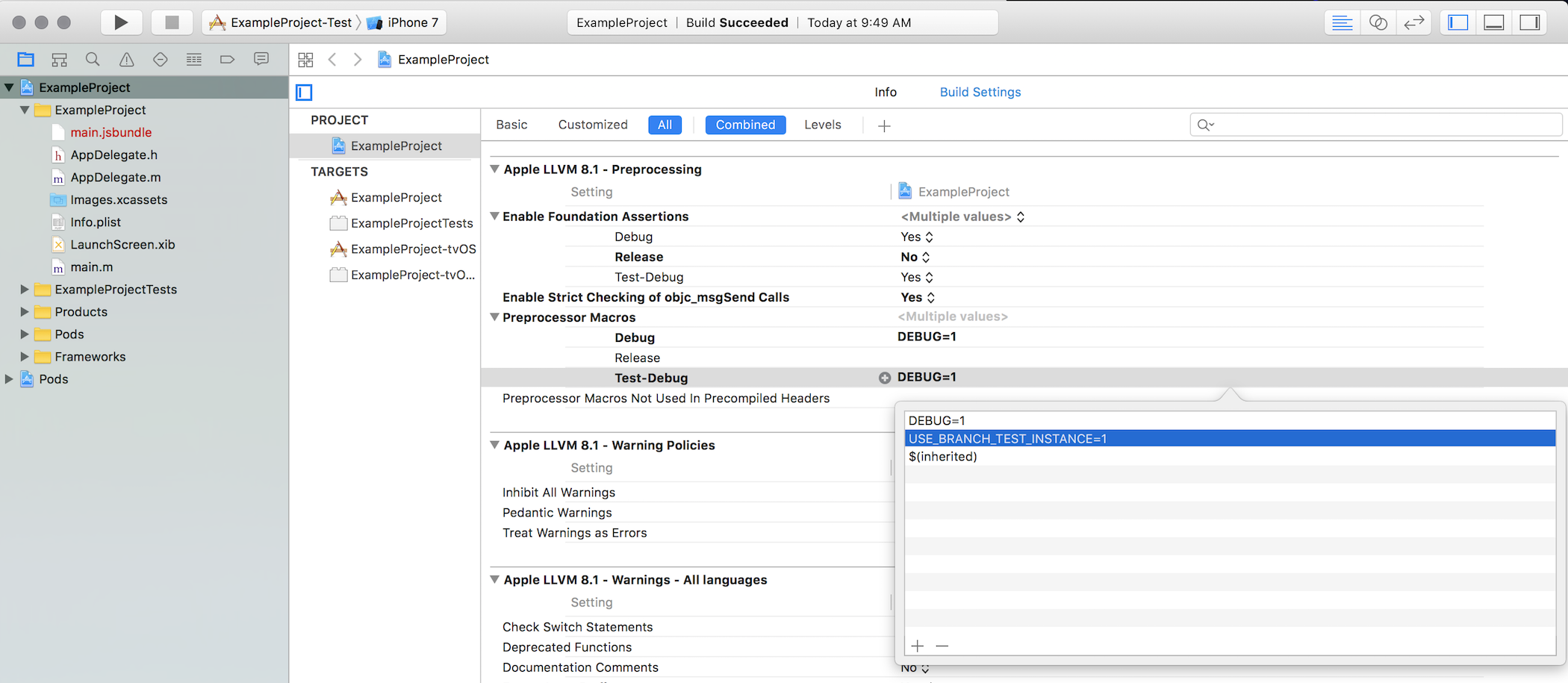Viewport: 1568px width, 683px height.
Task: Add new macro with plus button in popup
Action: tap(918, 646)
